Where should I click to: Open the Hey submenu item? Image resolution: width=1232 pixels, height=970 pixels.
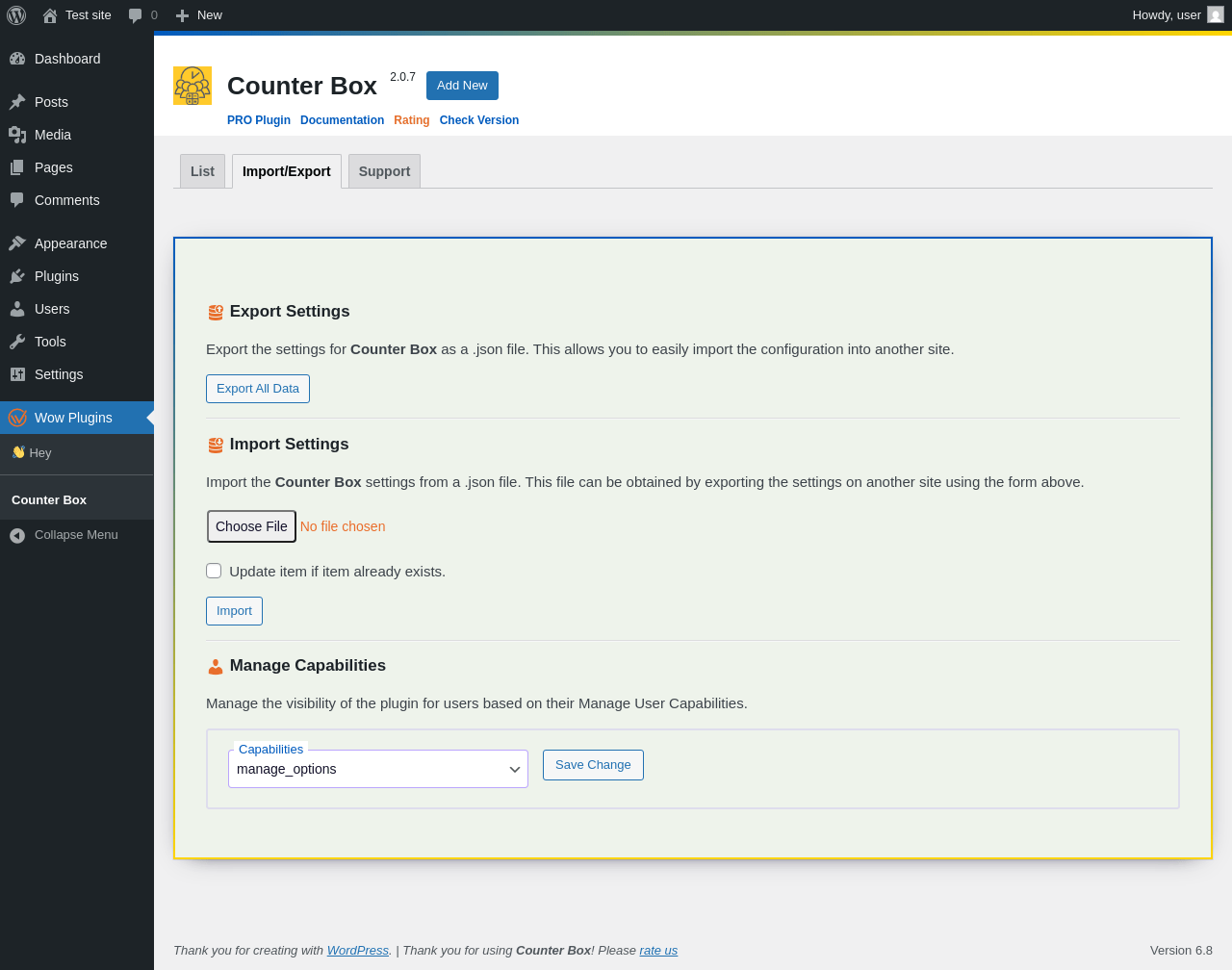coord(77,452)
